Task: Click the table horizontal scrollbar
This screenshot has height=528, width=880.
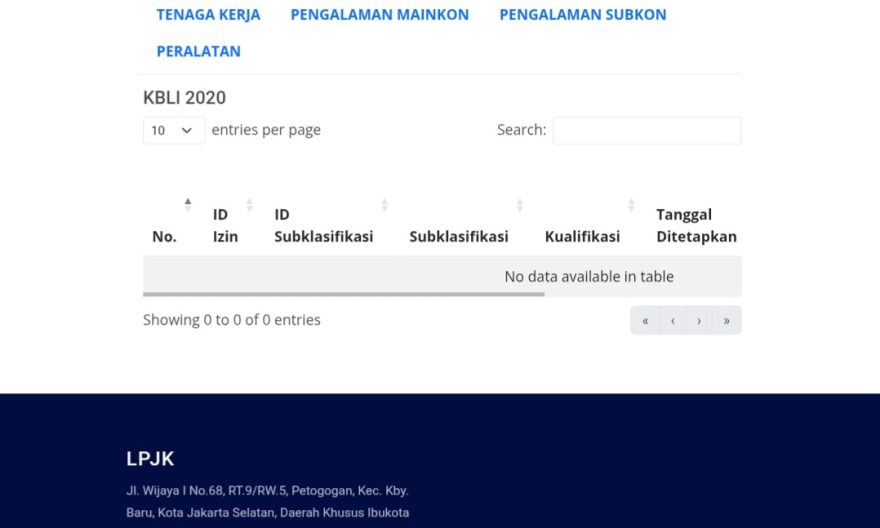Action: pos(343,295)
